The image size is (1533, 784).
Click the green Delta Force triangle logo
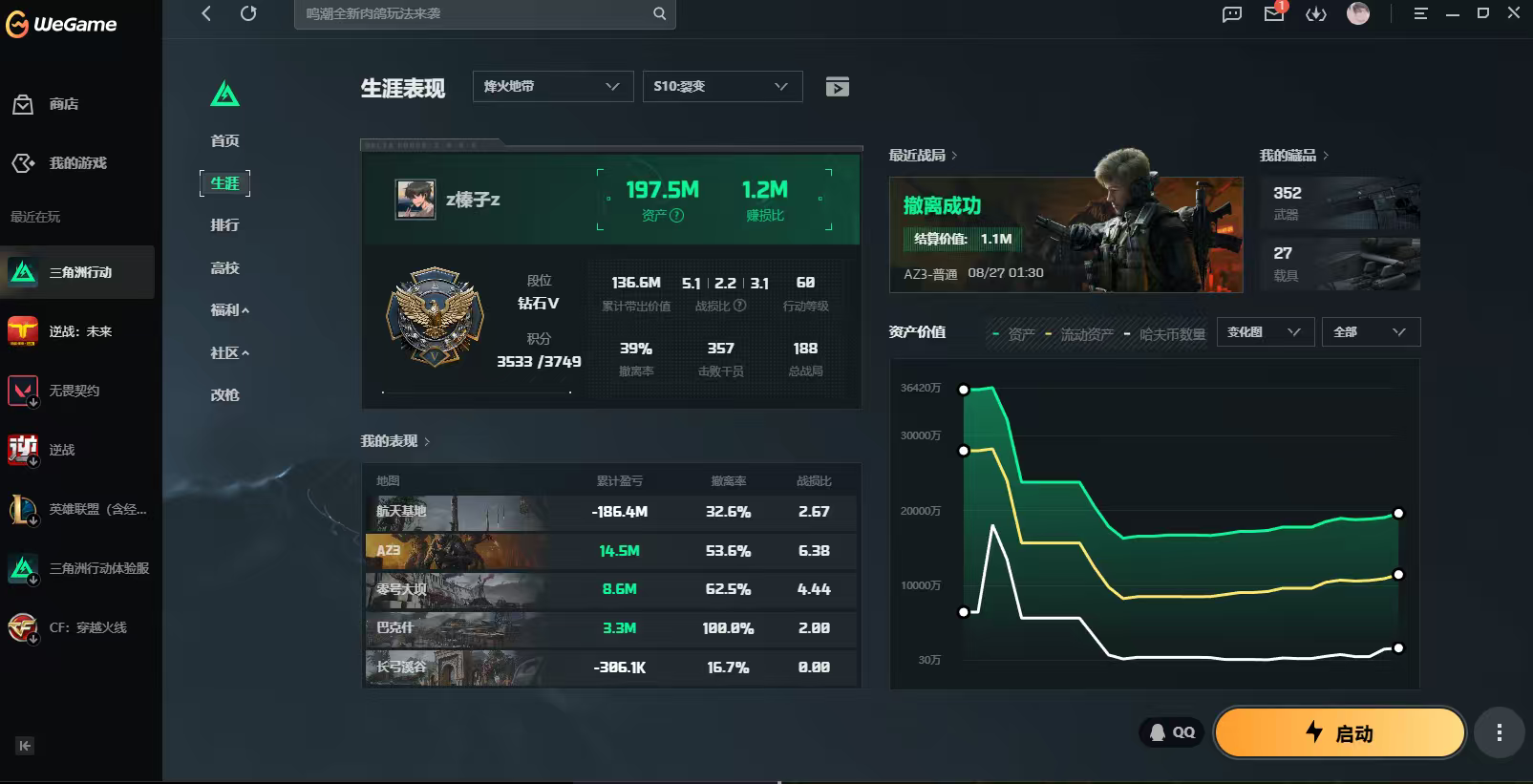(x=224, y=94)
